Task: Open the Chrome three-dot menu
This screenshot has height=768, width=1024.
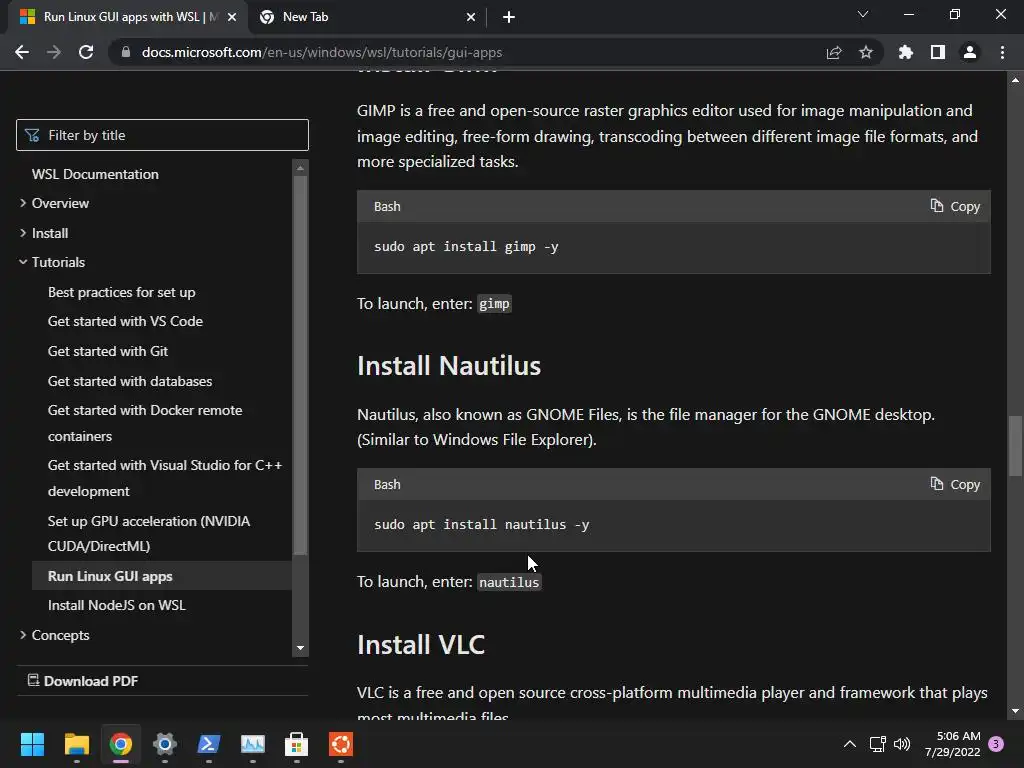Action: click(1002, 52)
